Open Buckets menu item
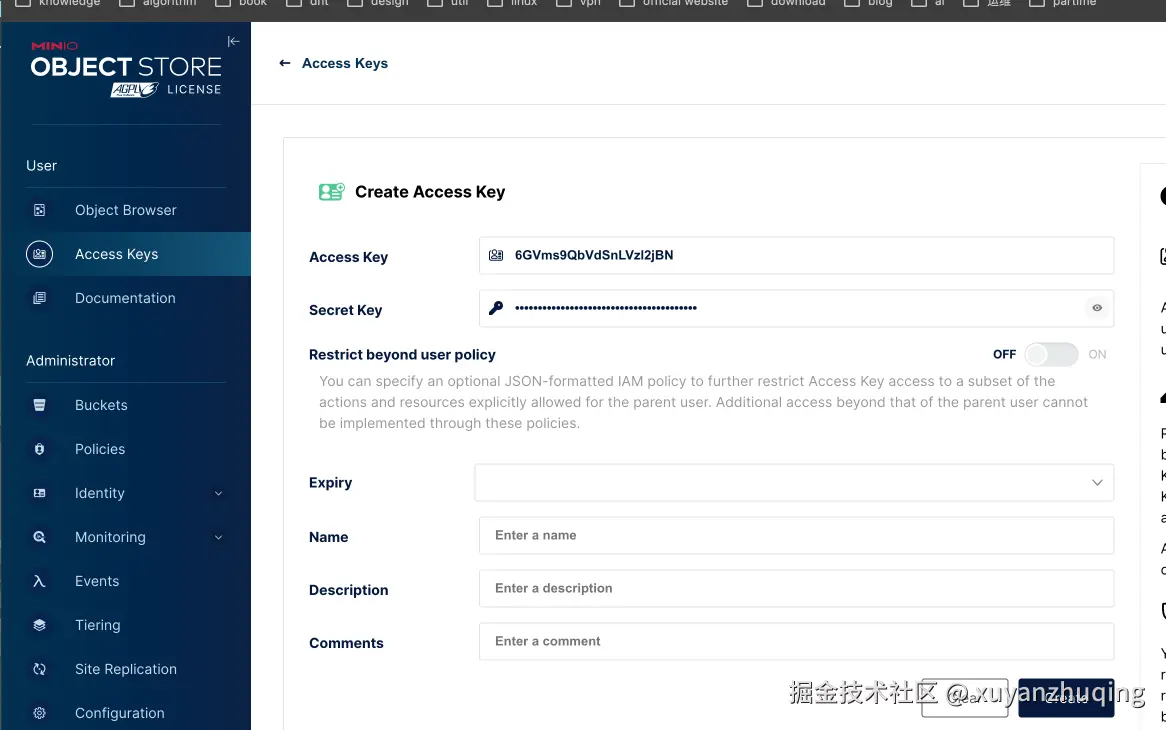Viewport: 1166px width, 730px height. tap(126, 405)
